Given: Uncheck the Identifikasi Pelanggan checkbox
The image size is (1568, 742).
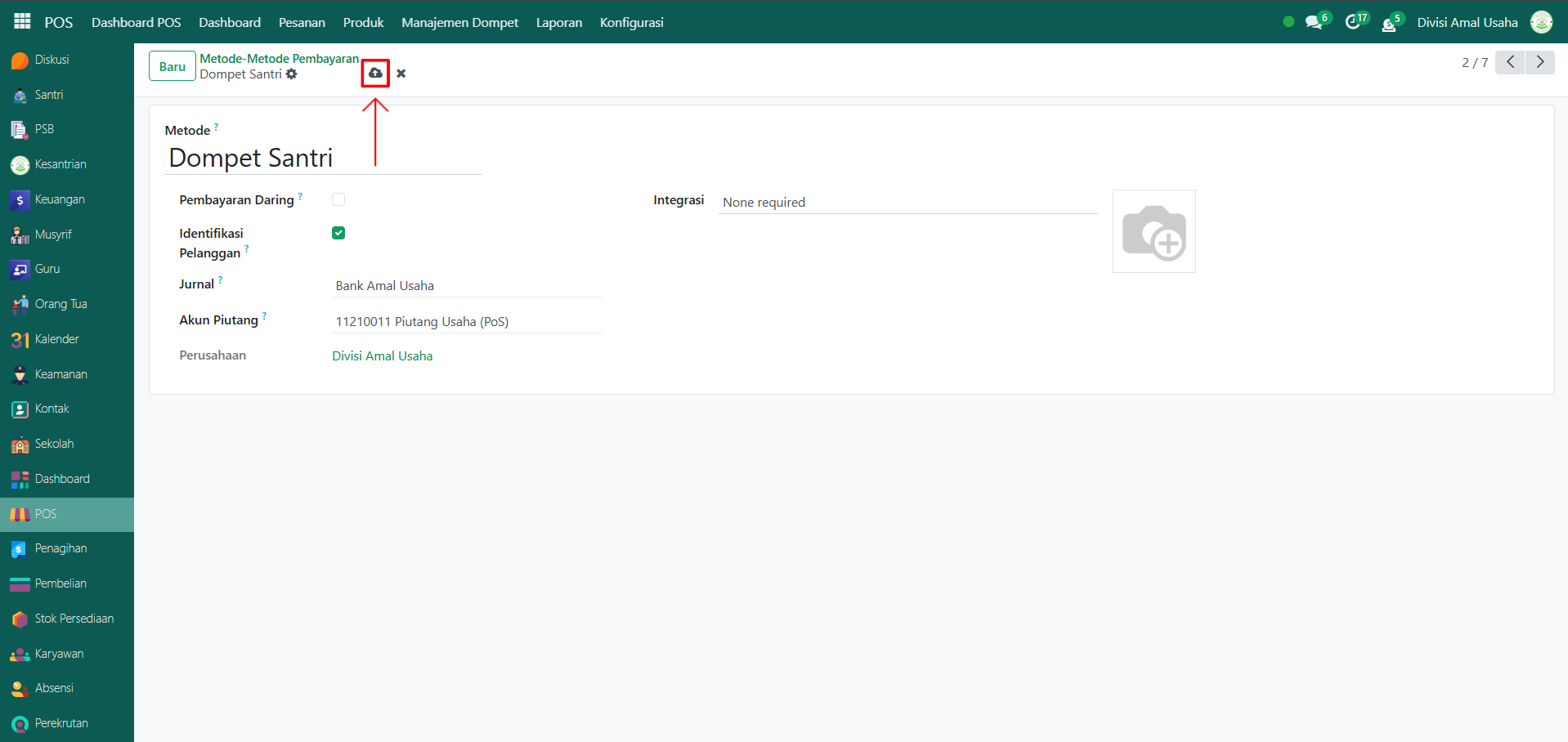Looking at the screenshot, I should coord(338,233).
